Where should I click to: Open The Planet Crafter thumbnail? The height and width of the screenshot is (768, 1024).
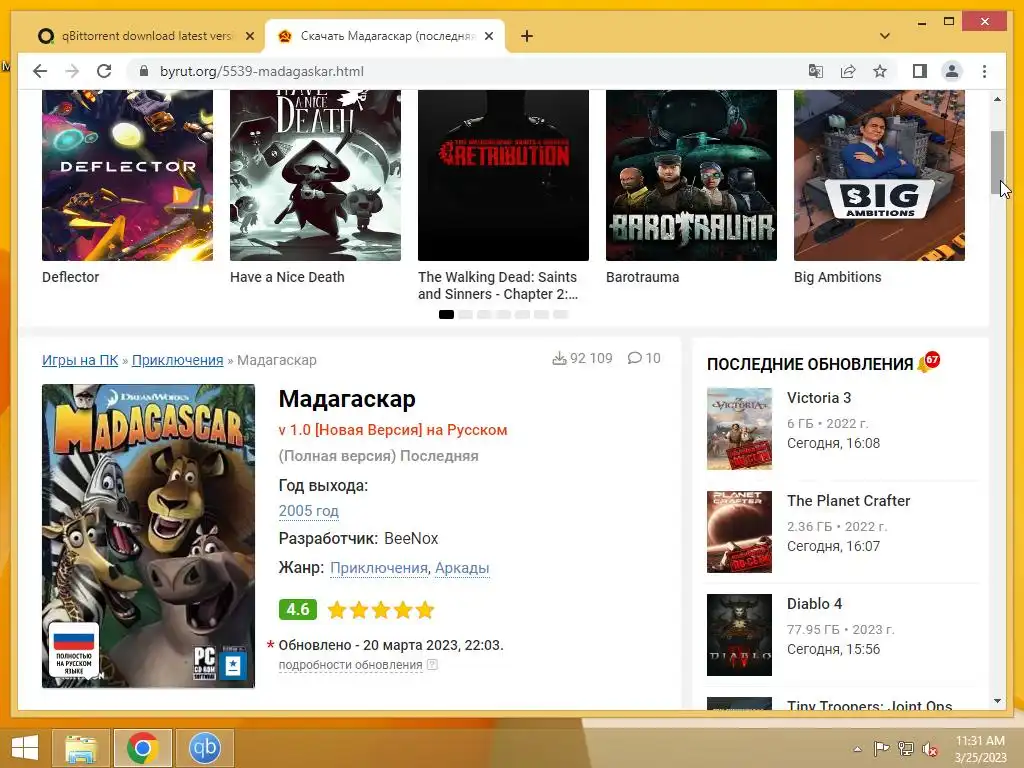coord(739,532)
